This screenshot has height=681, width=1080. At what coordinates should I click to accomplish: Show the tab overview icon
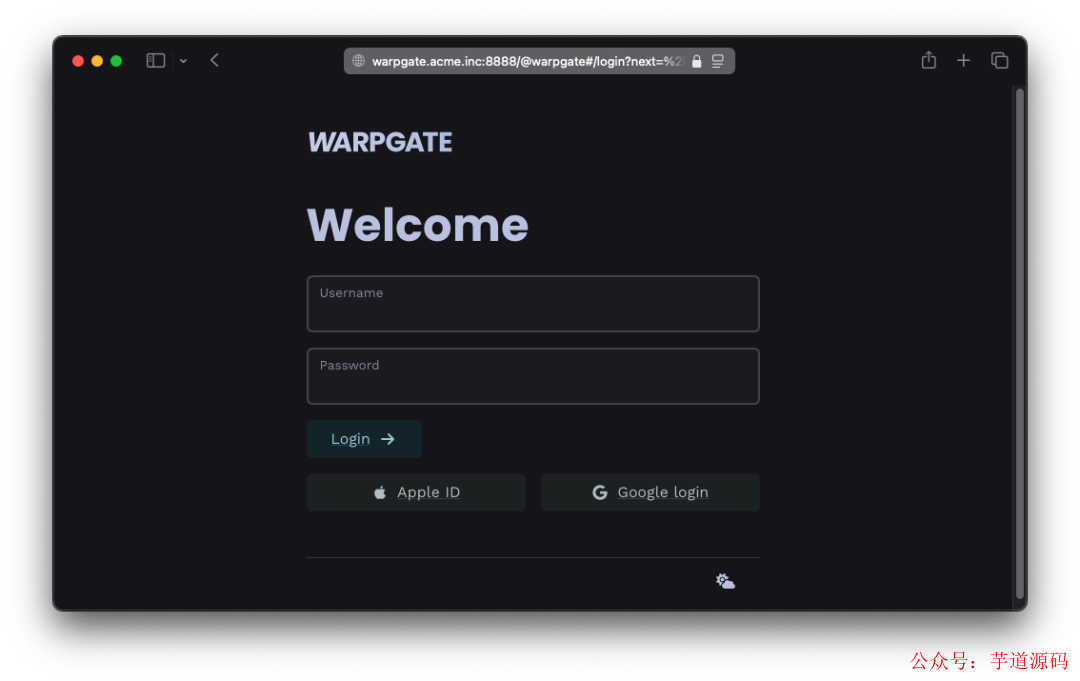click(999, 61)
